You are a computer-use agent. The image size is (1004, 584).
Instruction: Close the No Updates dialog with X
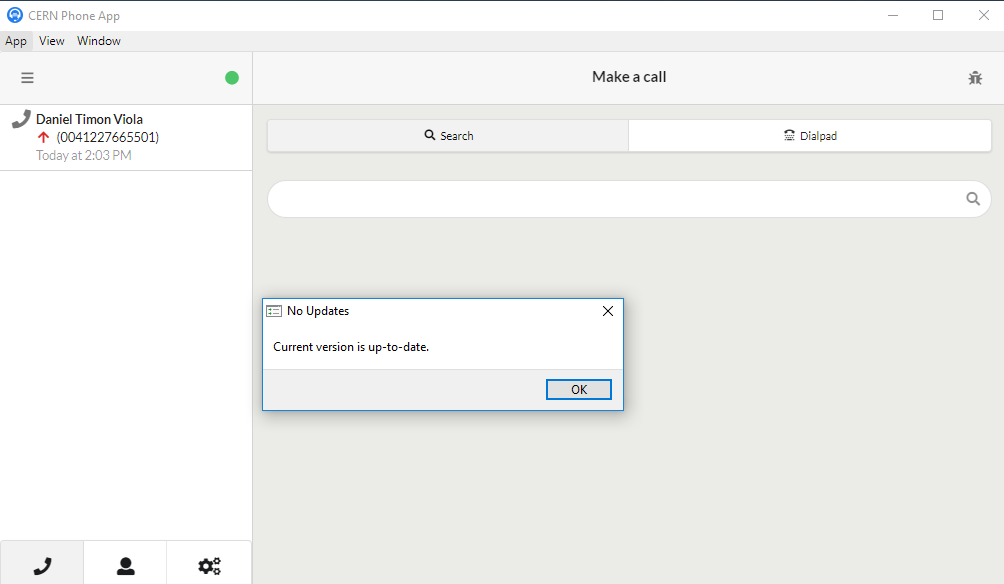coord(607,311)
